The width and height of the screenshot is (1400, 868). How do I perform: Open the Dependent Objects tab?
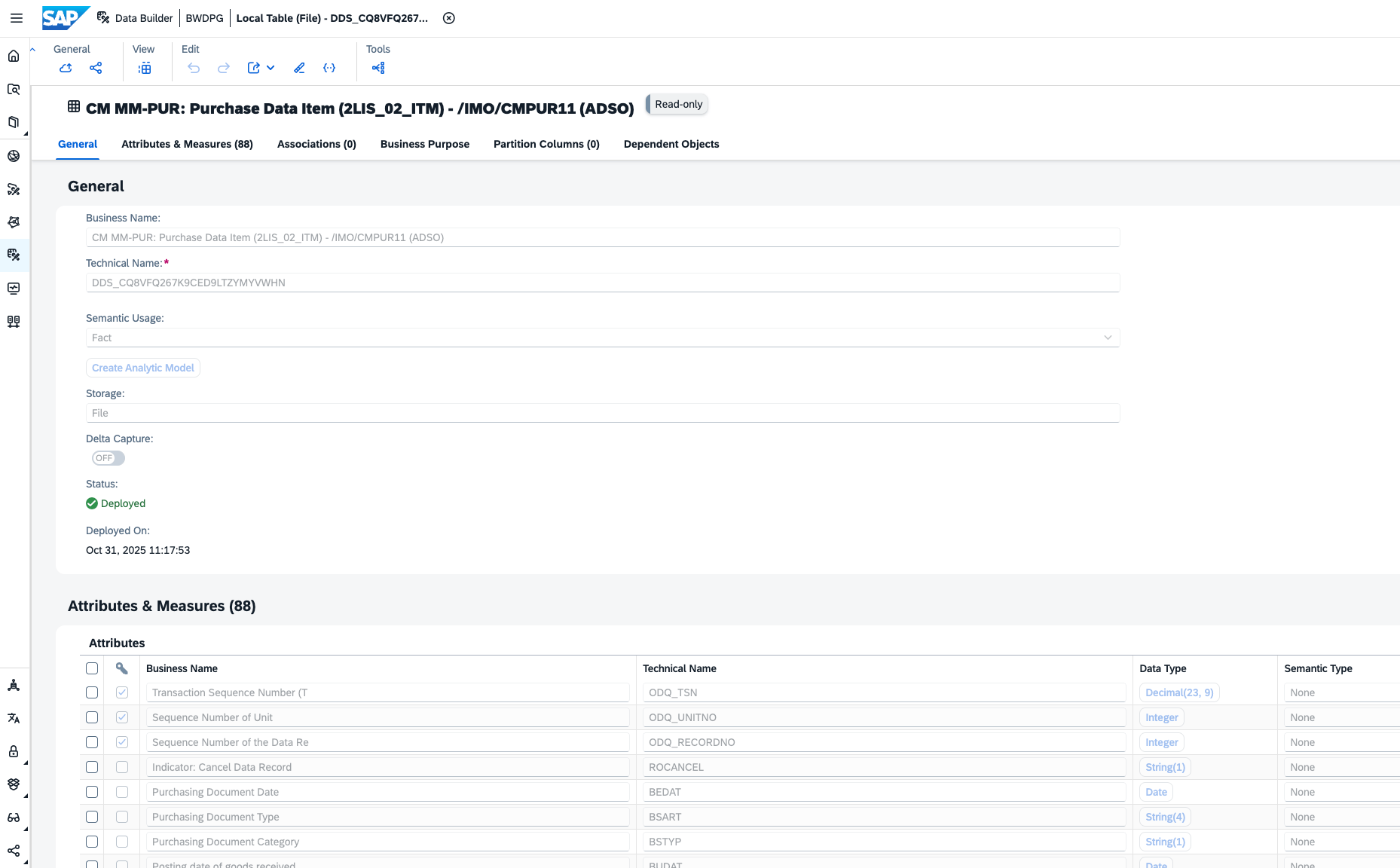point(671,144)
